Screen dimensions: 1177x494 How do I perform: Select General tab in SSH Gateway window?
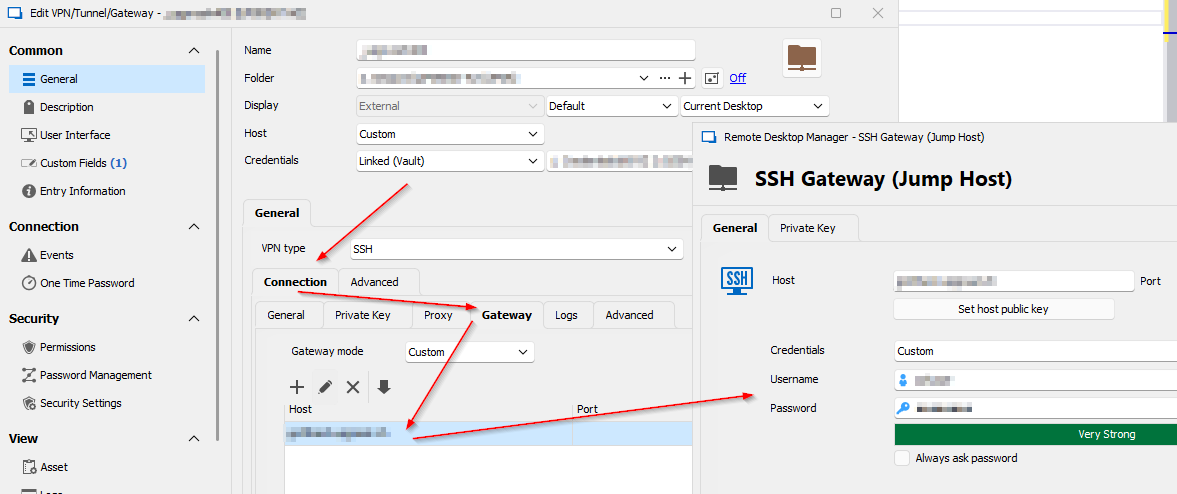735,228
